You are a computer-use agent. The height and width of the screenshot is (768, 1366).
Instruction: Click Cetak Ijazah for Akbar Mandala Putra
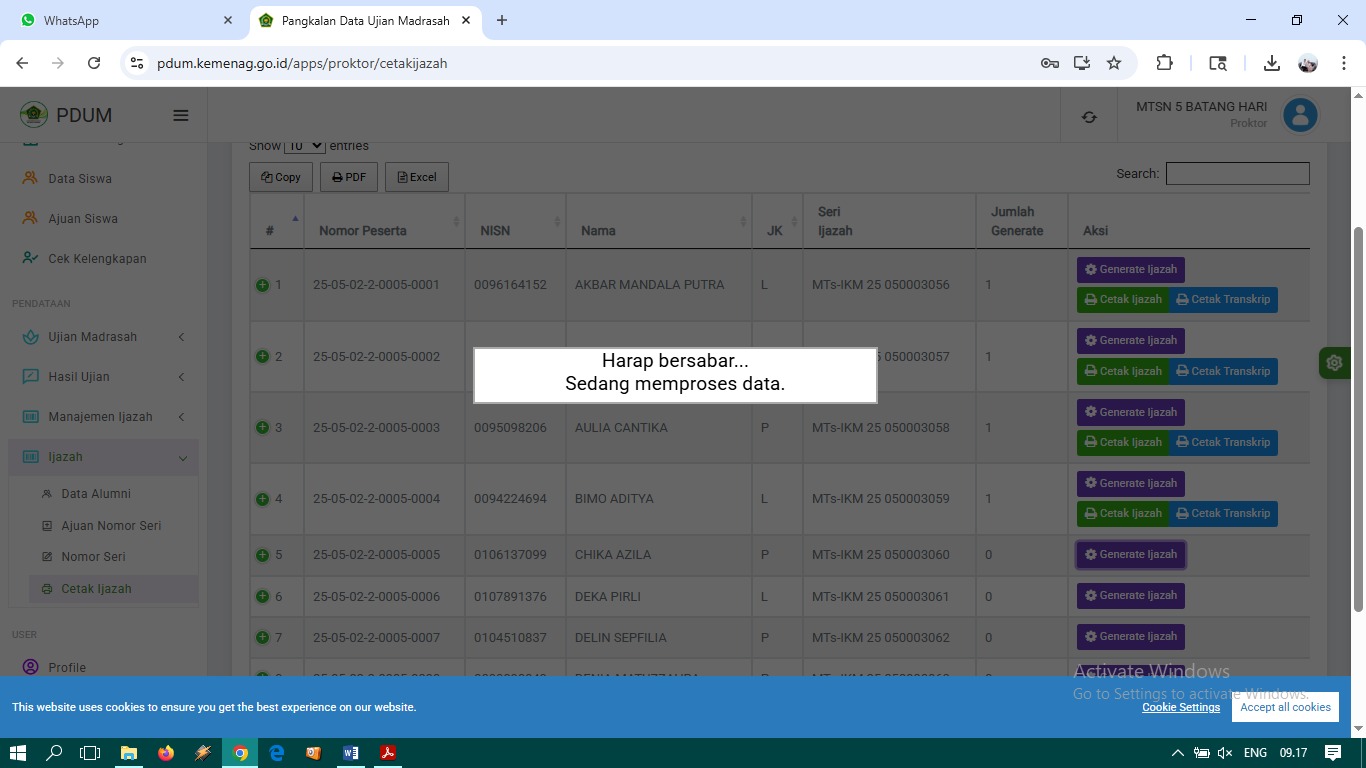1123,300
